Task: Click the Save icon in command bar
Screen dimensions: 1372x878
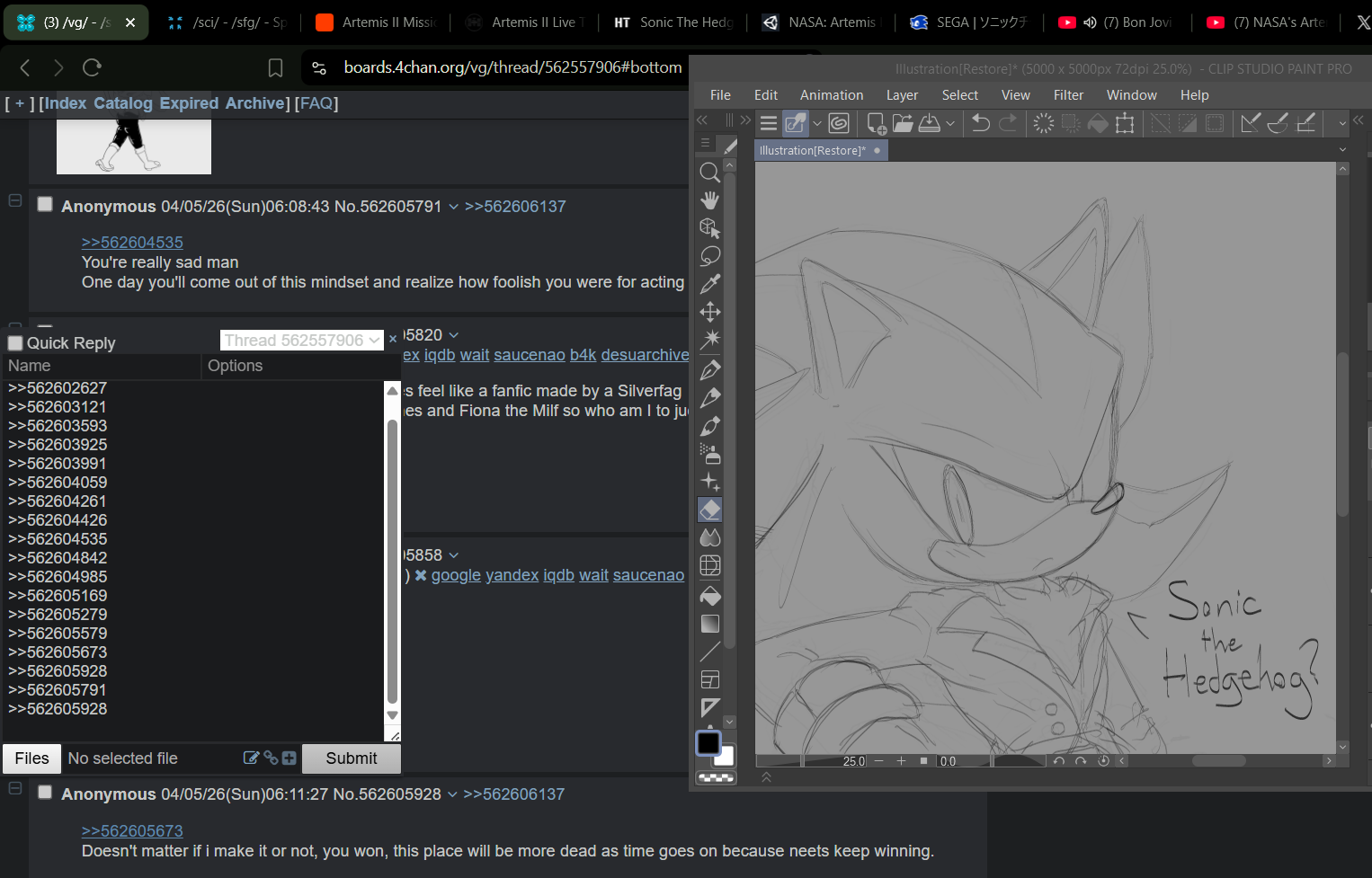Action: [929, 123]
